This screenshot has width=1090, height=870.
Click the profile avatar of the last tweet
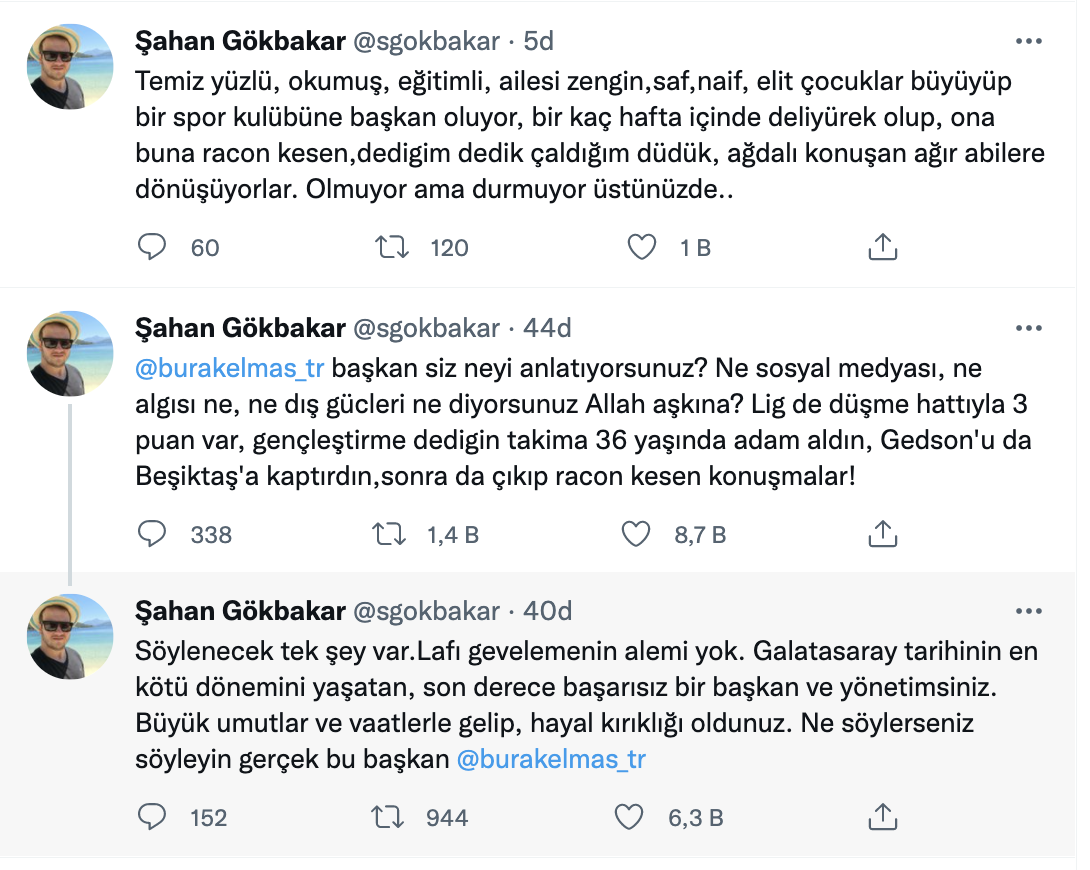[x=70, y=636]
